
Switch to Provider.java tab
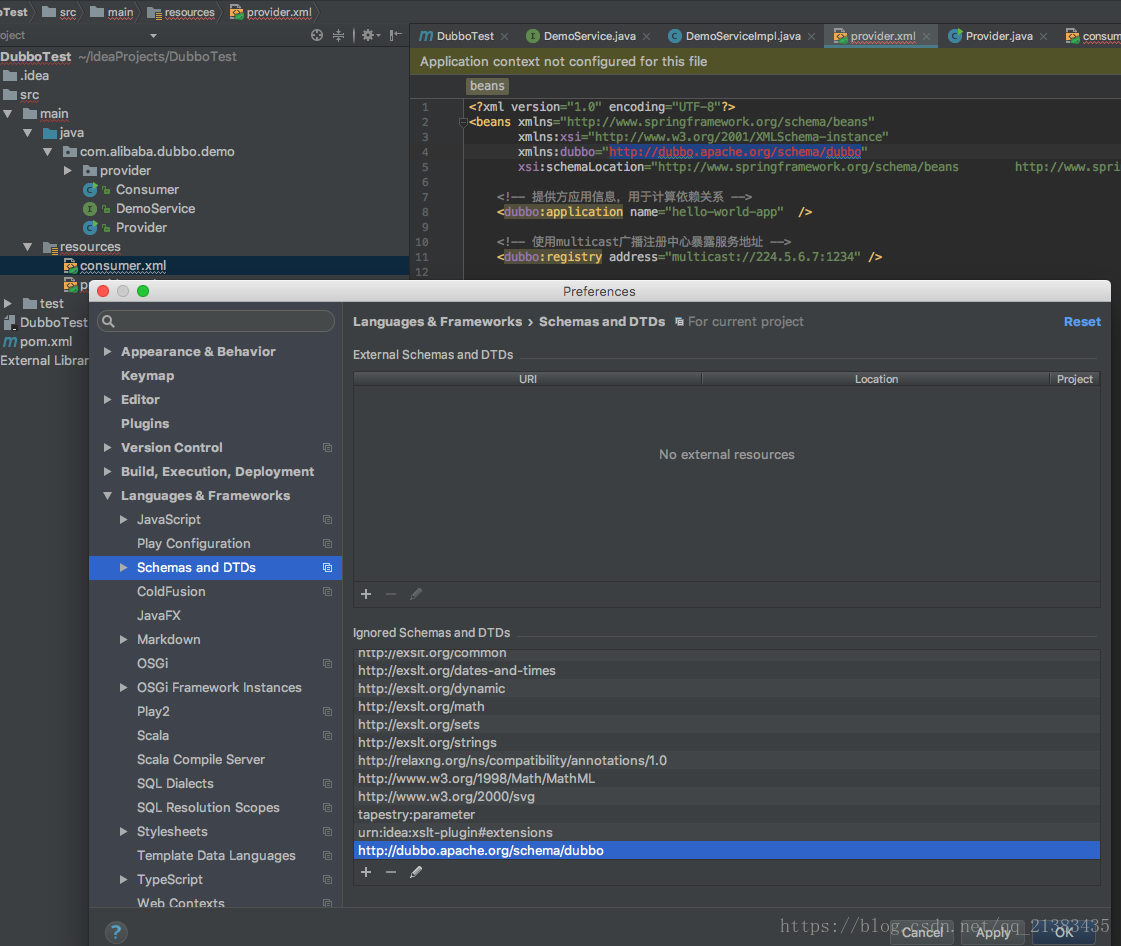point(999,36)
